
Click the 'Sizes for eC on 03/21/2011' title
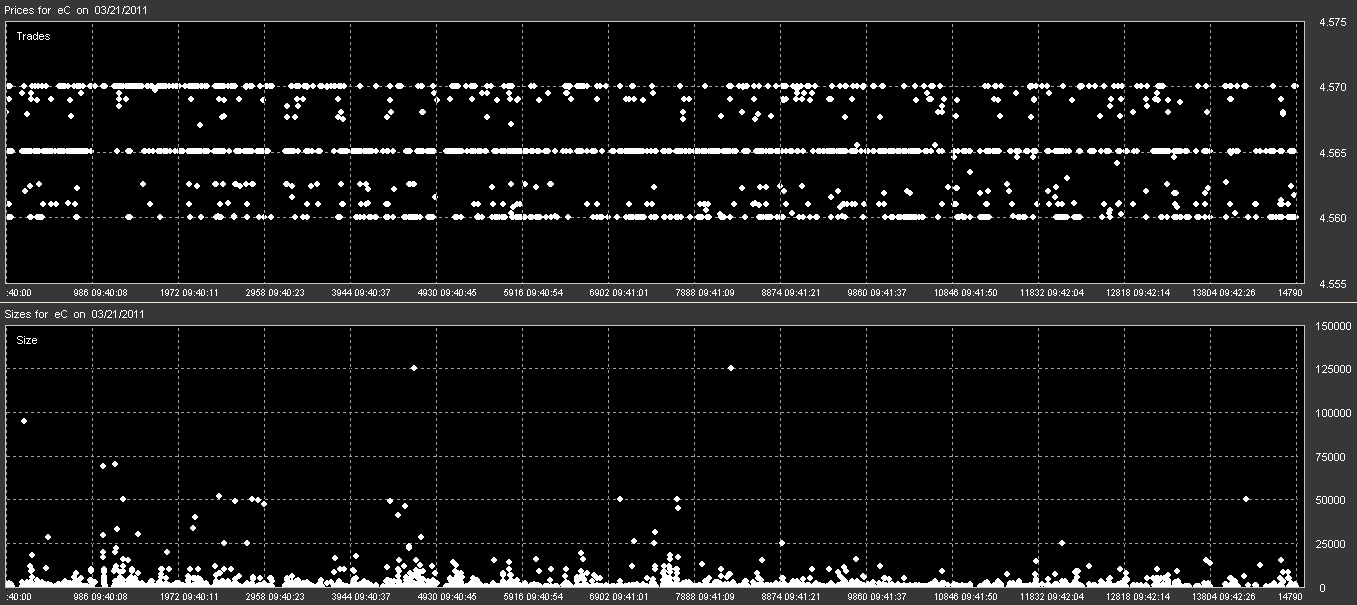tap(75, 313)
